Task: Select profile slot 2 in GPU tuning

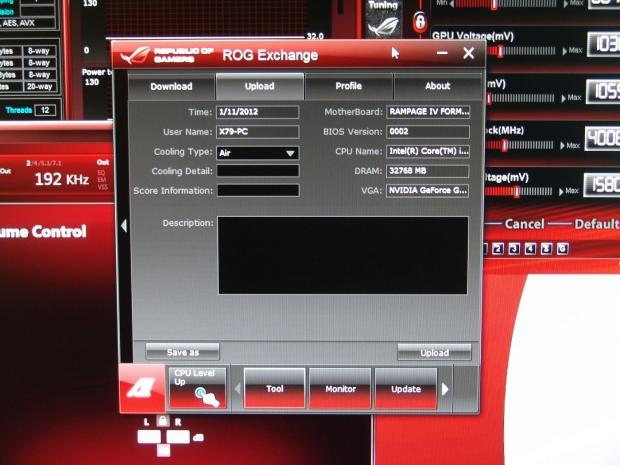Action: pyautogui.click(x=498, y=249)
